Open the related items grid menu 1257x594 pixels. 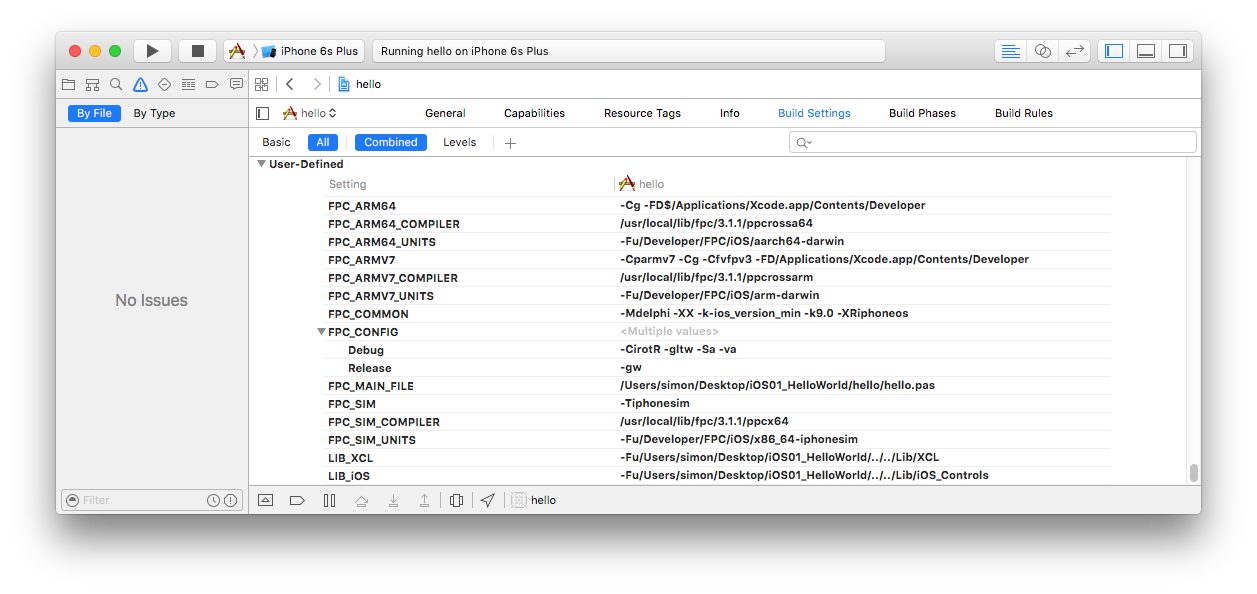coord(262,84)
